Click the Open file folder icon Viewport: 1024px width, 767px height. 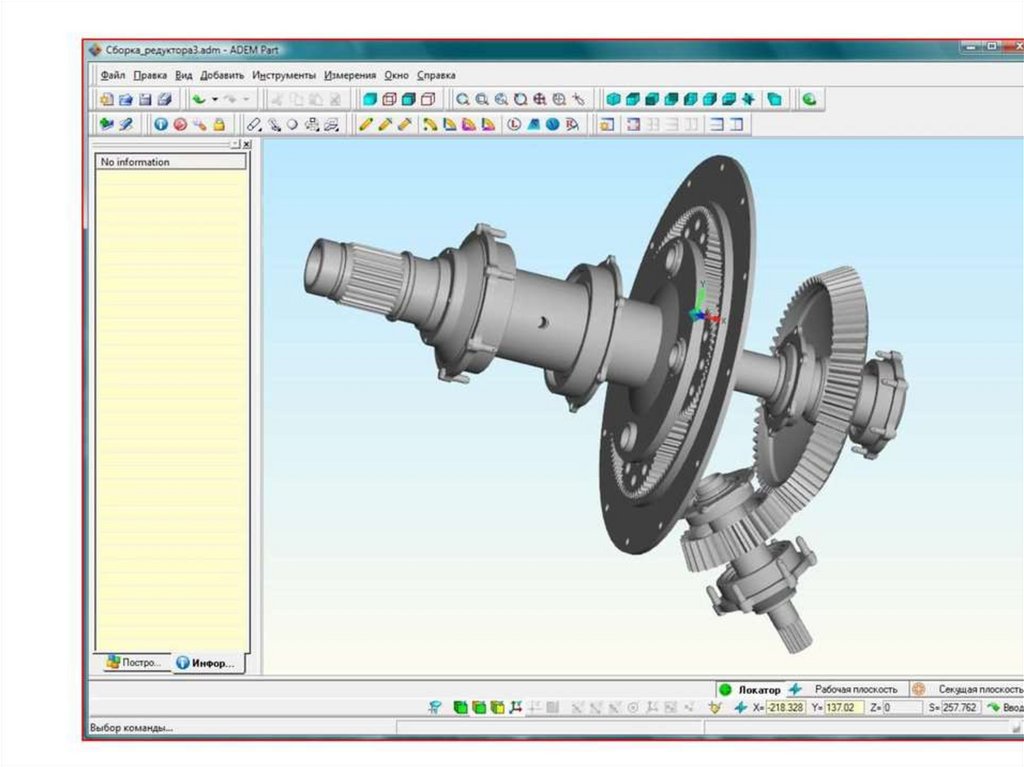tap(126, 99)
